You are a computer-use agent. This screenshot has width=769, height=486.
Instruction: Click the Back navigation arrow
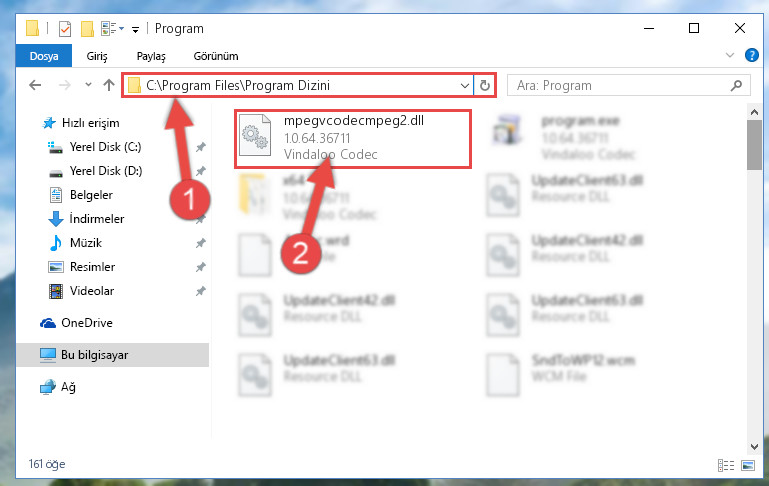(35, 85)
